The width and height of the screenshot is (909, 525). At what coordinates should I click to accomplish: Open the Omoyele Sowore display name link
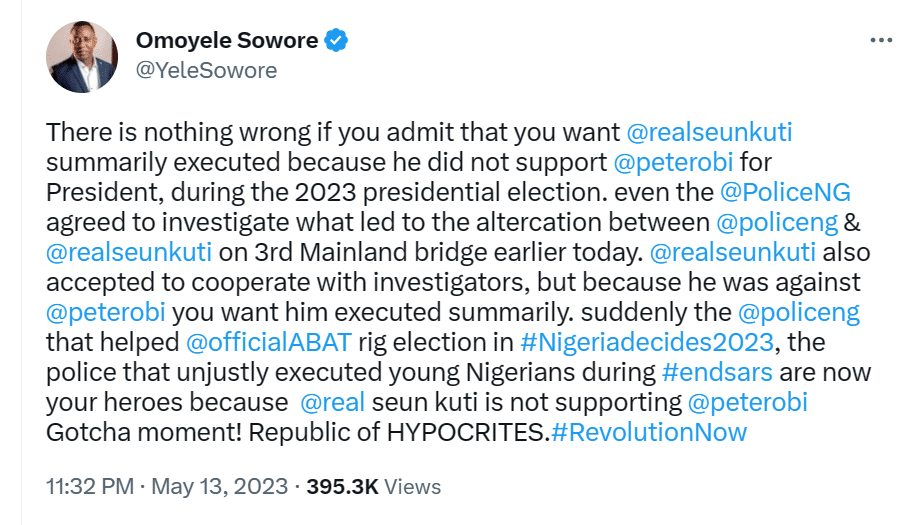pos(226,41)
